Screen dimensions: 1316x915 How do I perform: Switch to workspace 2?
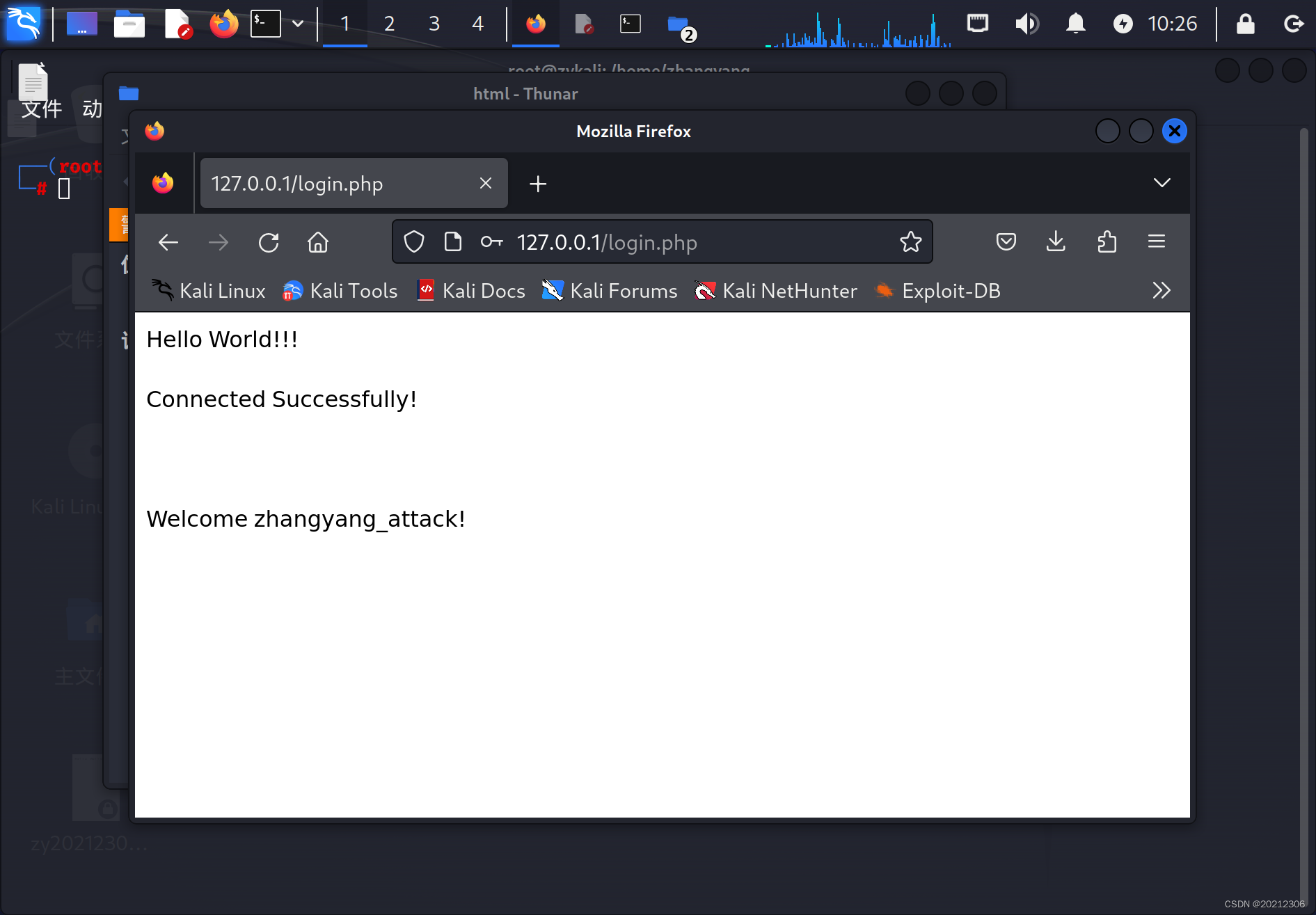point(389,24)
